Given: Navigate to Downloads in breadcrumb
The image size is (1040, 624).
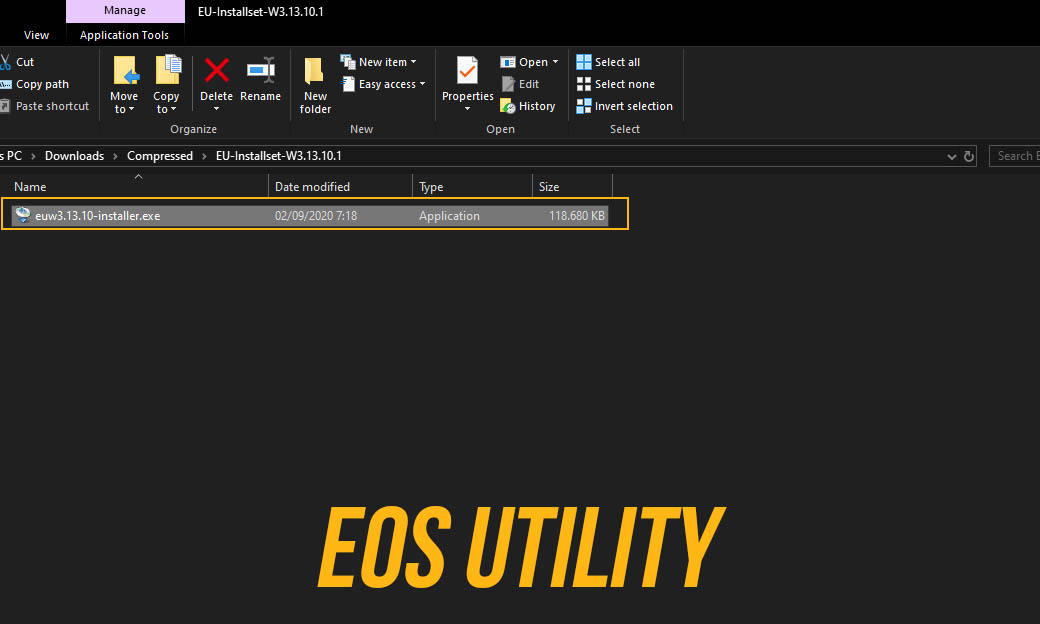Looking at the screenshot, I should click(x=74, y=156).
